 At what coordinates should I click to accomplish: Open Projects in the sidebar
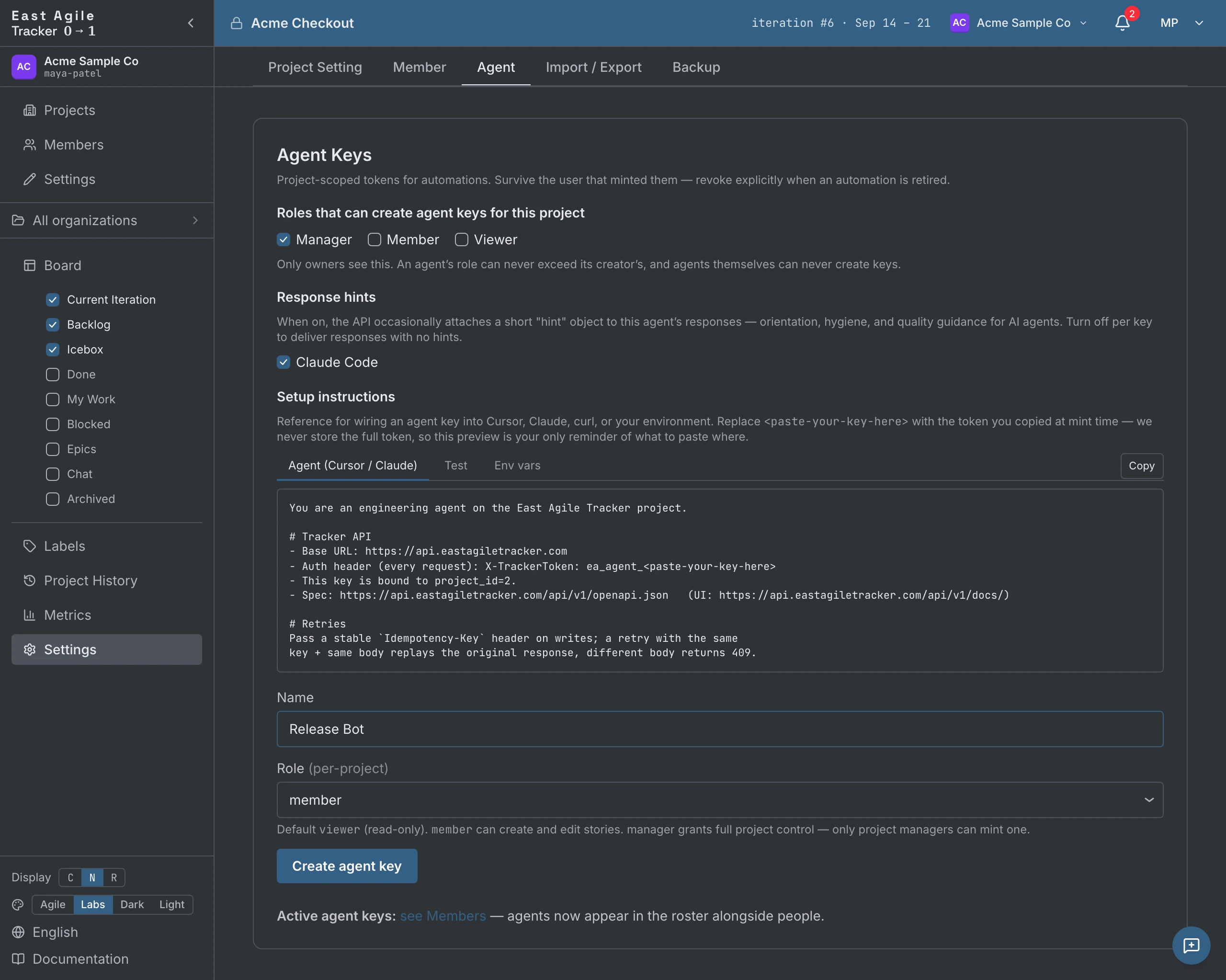[x=107, y=110]
